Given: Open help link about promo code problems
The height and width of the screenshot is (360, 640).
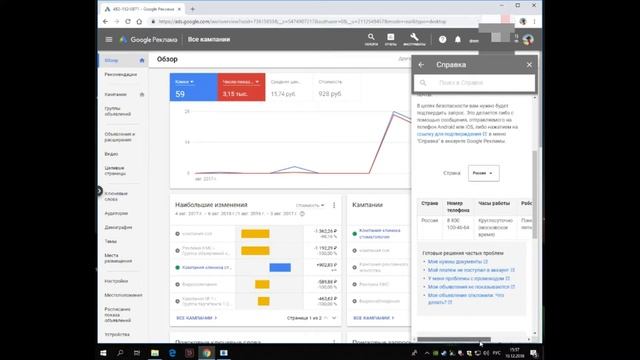Looking at the screenshot, I should click(469, 278).
